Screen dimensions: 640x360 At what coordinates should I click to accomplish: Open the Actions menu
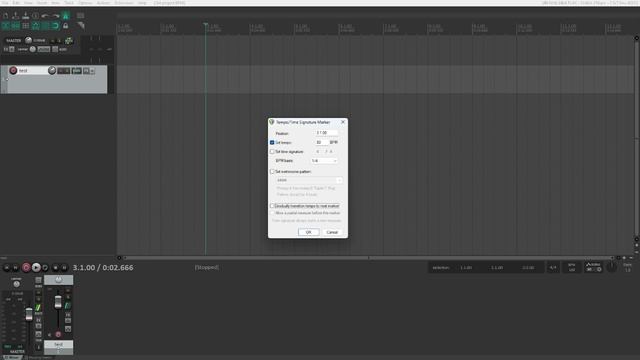click(103, 3)
